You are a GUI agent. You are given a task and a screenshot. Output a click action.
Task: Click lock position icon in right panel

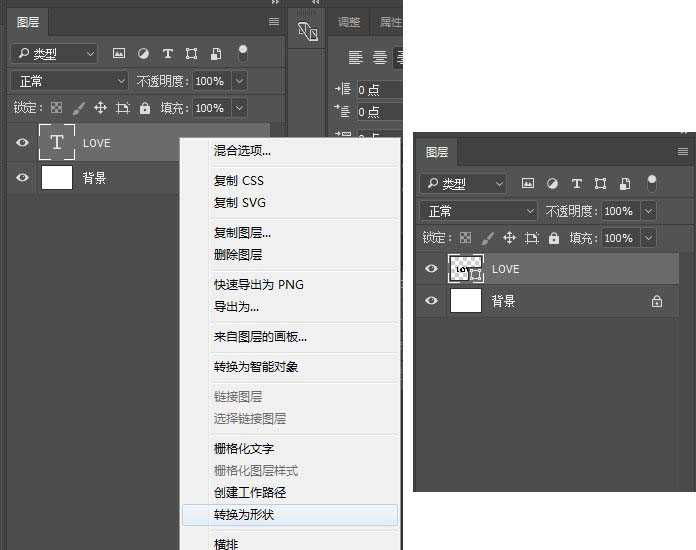coord(509,238)
